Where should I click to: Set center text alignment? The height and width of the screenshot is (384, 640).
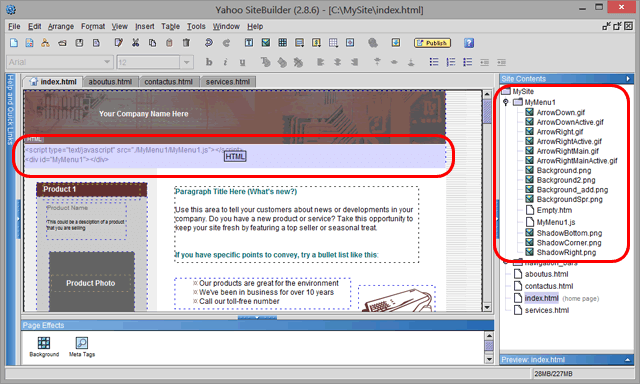click(x=338, y=62)
